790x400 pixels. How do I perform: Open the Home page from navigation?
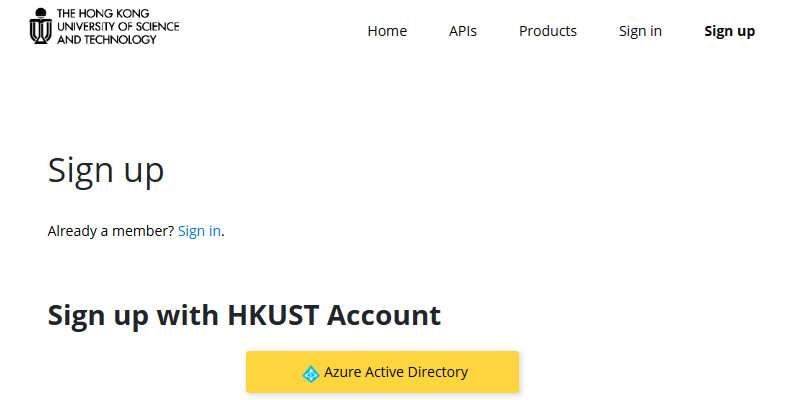[x=387, y=31]
